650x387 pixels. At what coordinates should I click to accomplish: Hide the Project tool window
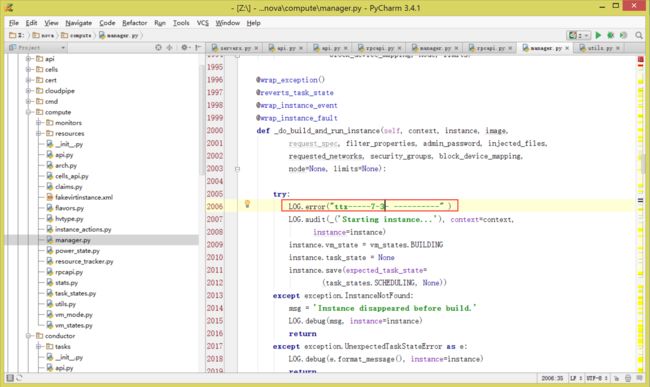(x=198, y=48)
